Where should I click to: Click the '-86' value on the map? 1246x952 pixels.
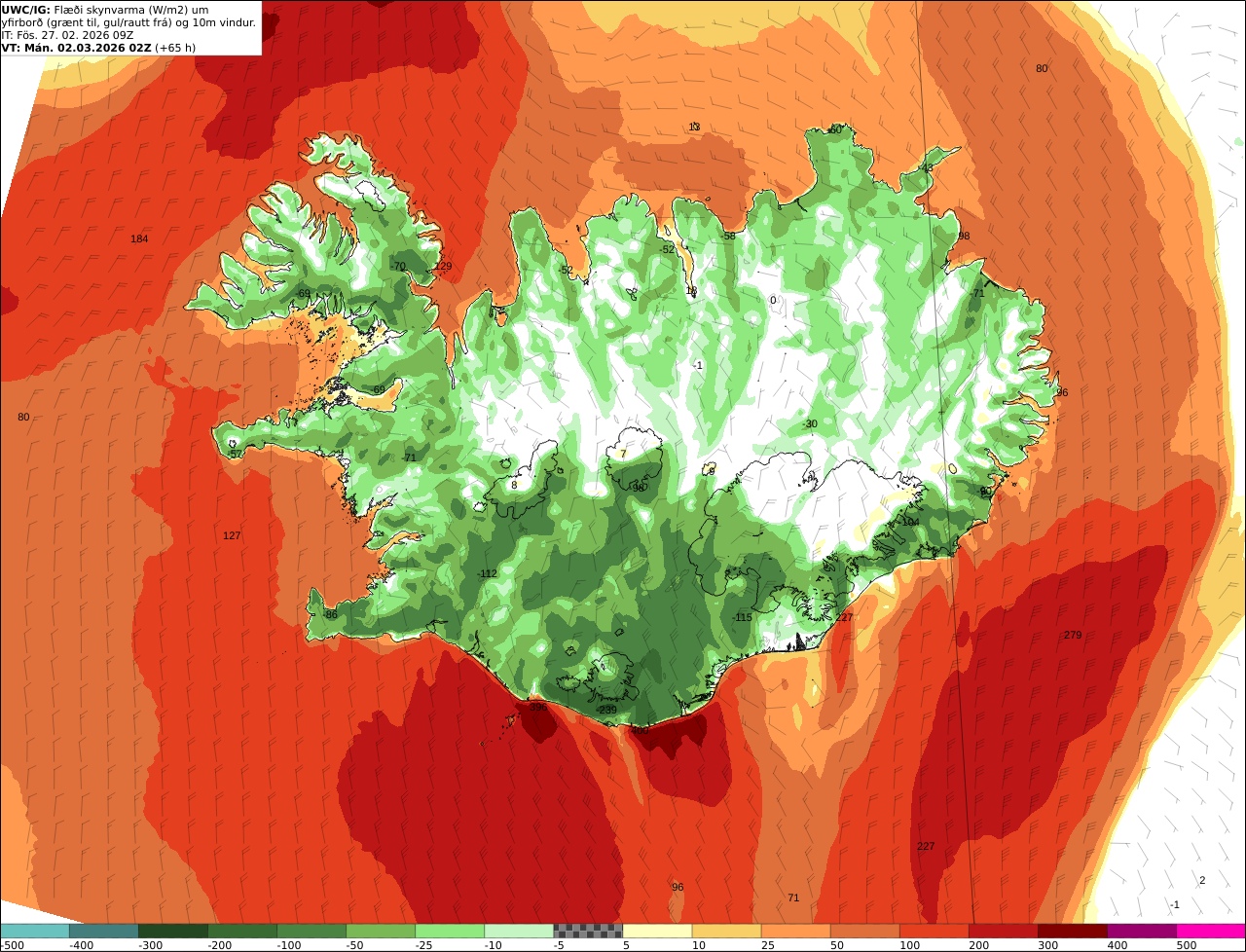coord(330,615)
